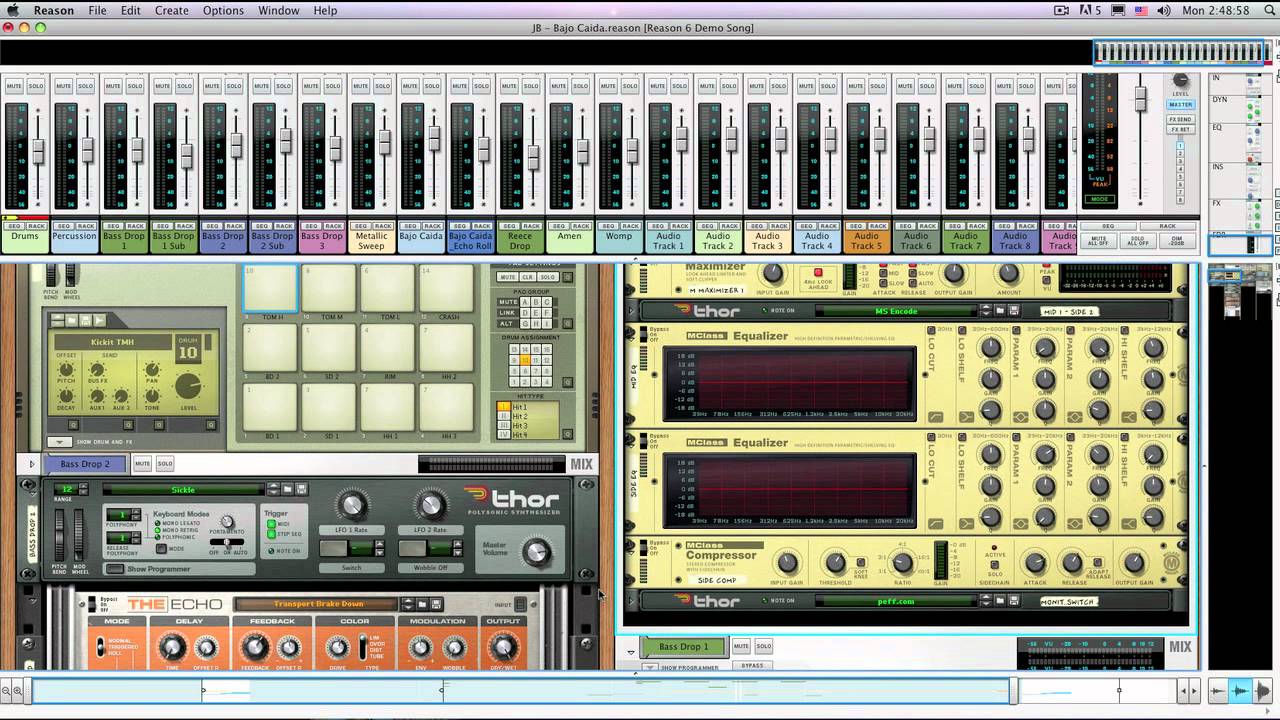Step through Thor Sickle patch selector arrows
This screenshot has height=720, width=1280.
tap(273, 489)
